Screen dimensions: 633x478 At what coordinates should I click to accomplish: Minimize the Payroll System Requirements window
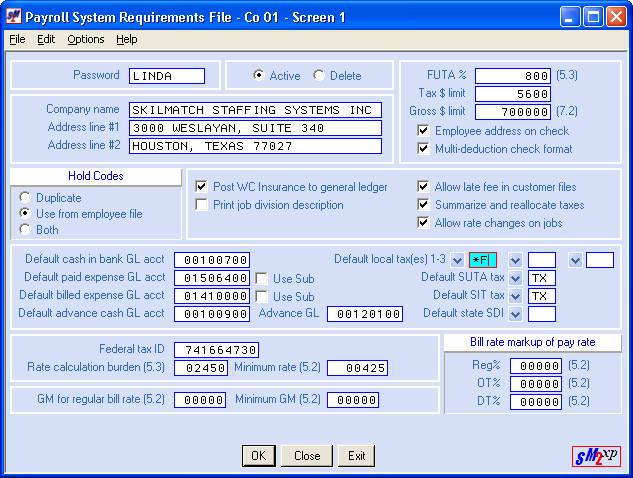pyautogui.click(x=569, y=17)
